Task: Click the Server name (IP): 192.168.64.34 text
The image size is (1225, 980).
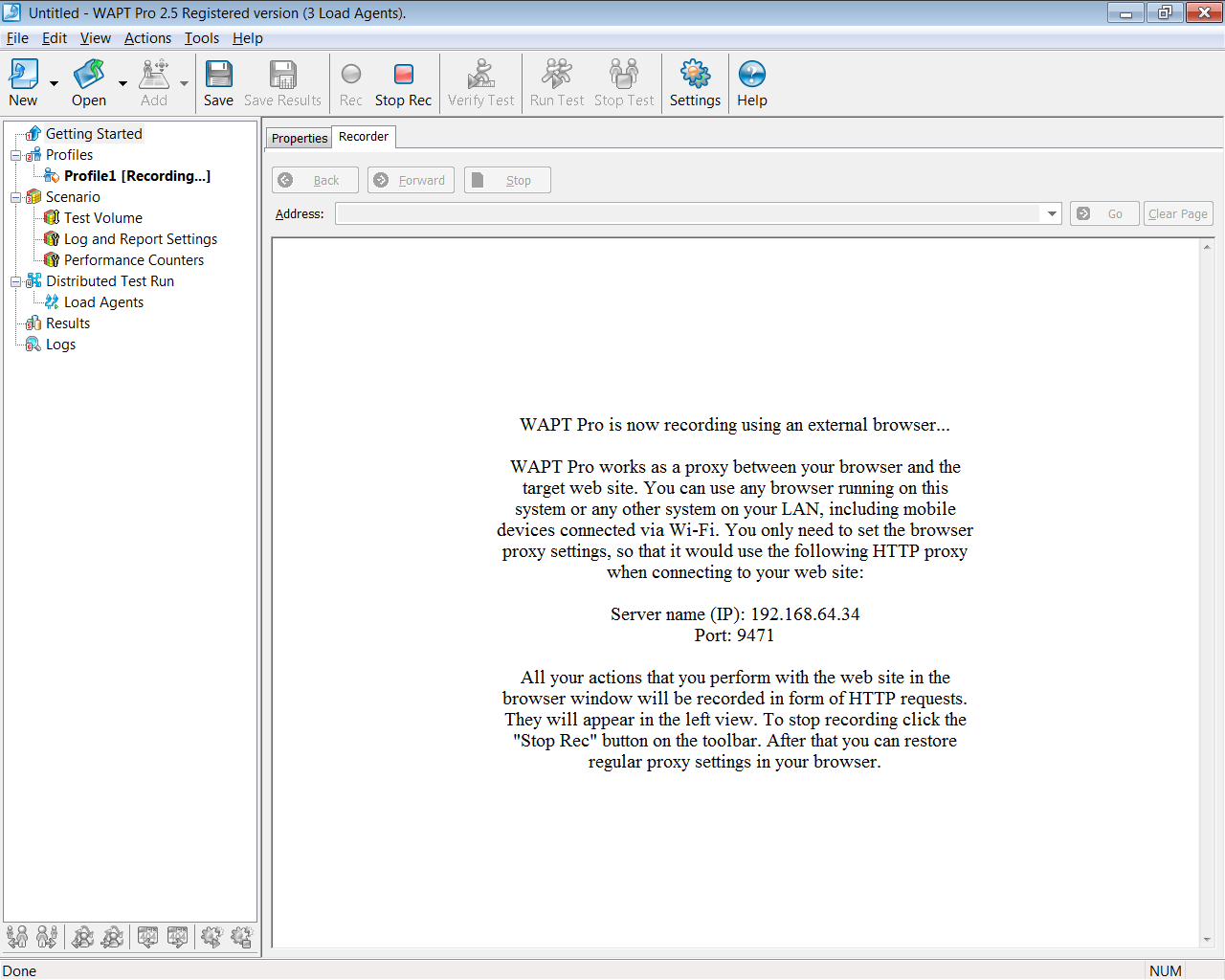Action: pyautogui.click(x=735, y=614)
